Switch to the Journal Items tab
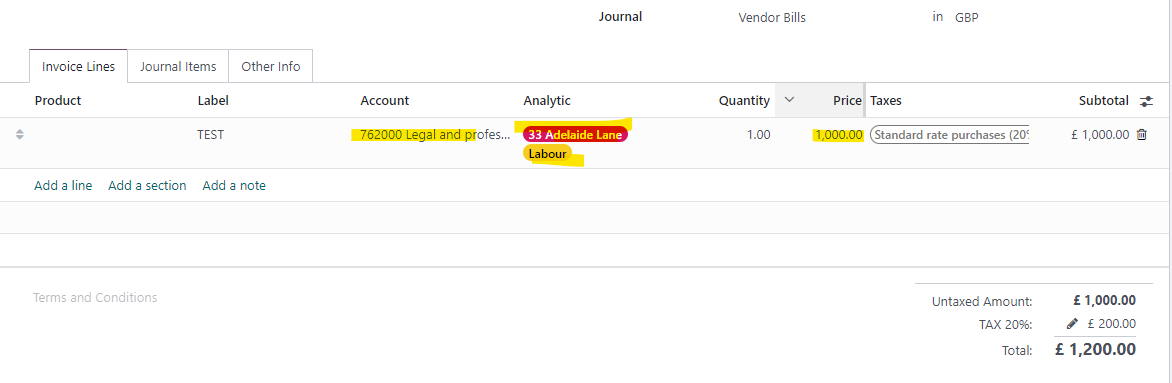The width and height of the screenshot is (1172, 383). (178, 67)
